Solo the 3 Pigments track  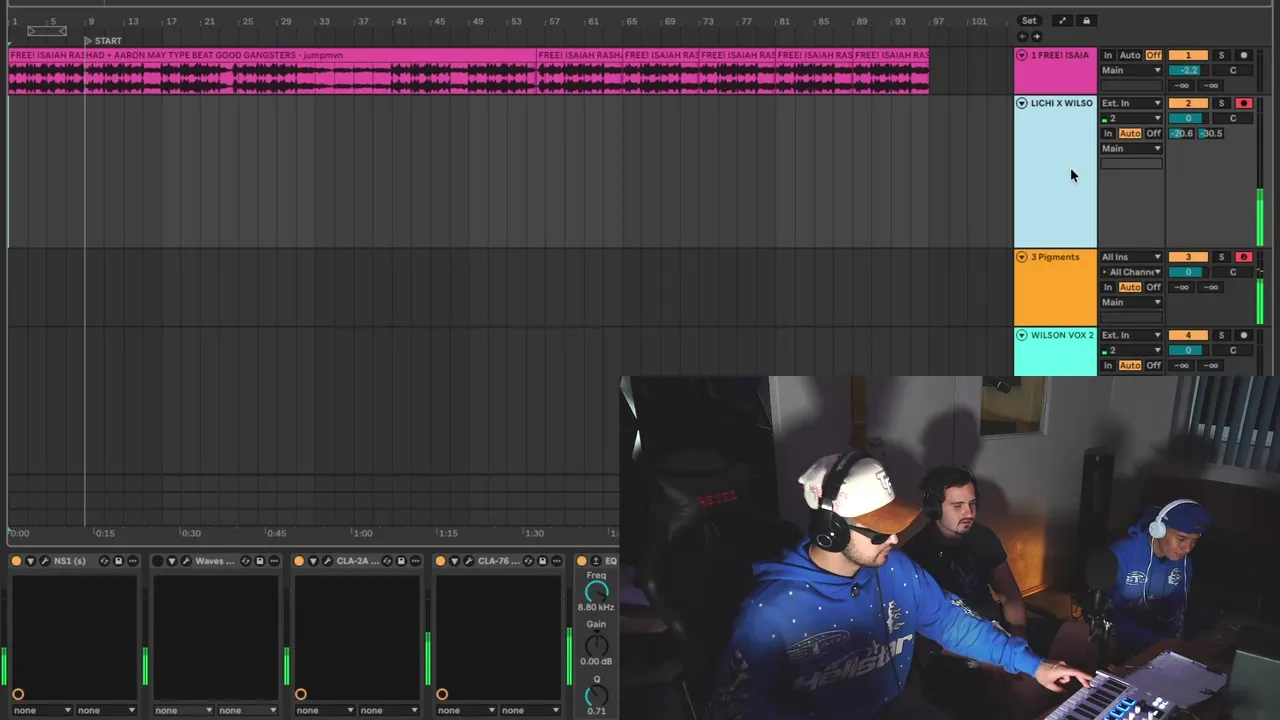click(1221, 257)
